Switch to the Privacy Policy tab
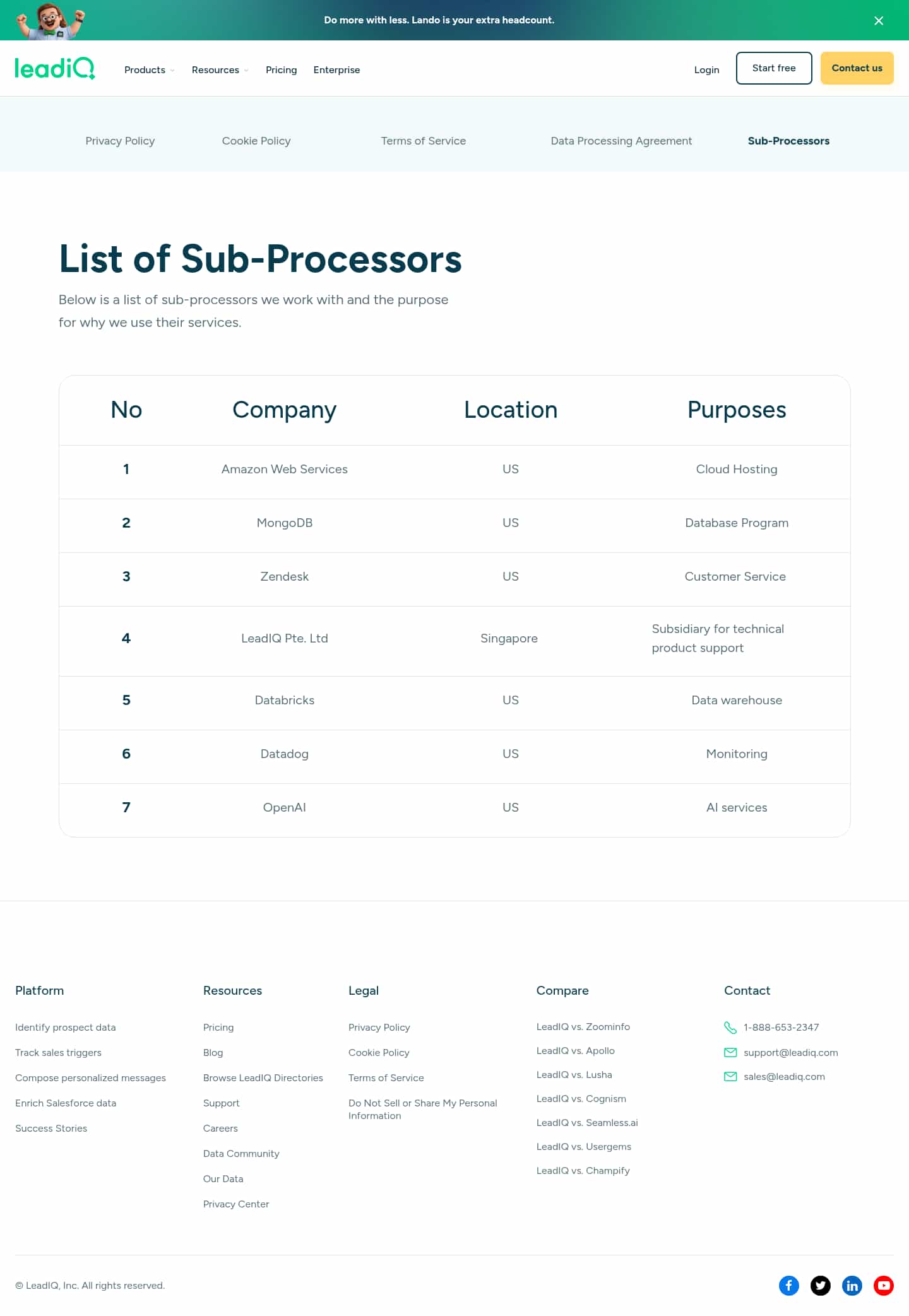 click(120, 141)
